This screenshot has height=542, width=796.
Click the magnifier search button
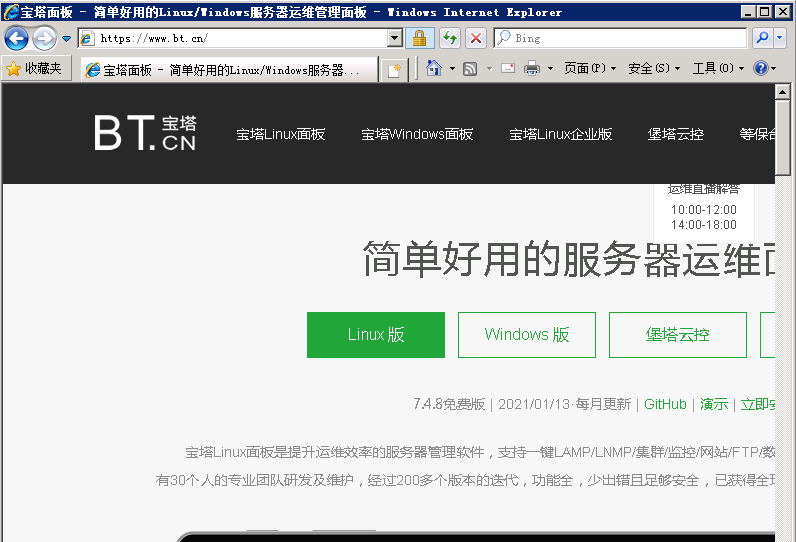pyautogui.click(x=762, y=38)
